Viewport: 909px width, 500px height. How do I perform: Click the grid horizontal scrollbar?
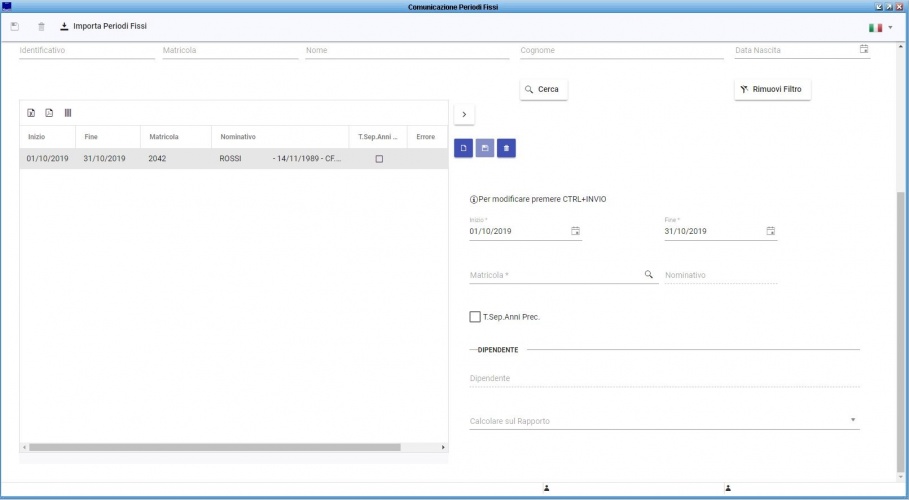[x=214, y=448]
